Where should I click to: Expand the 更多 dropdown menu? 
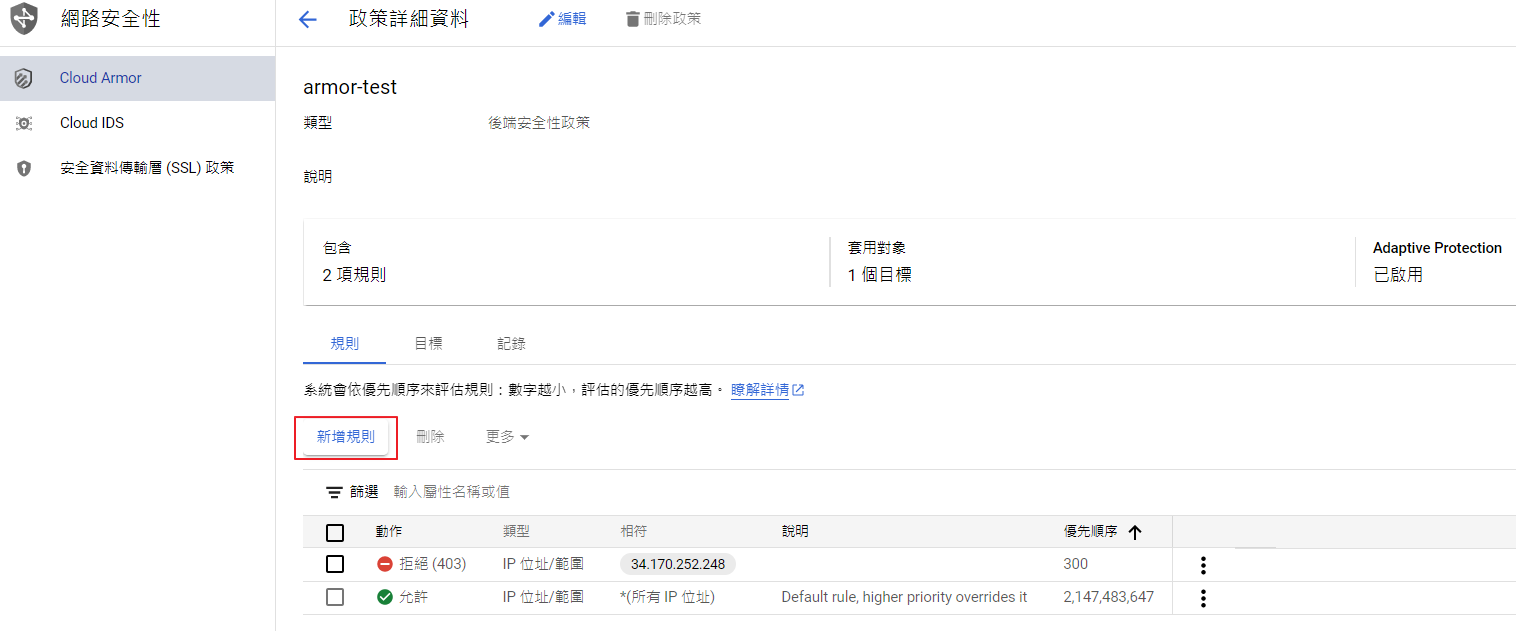[x=507, y=437]
